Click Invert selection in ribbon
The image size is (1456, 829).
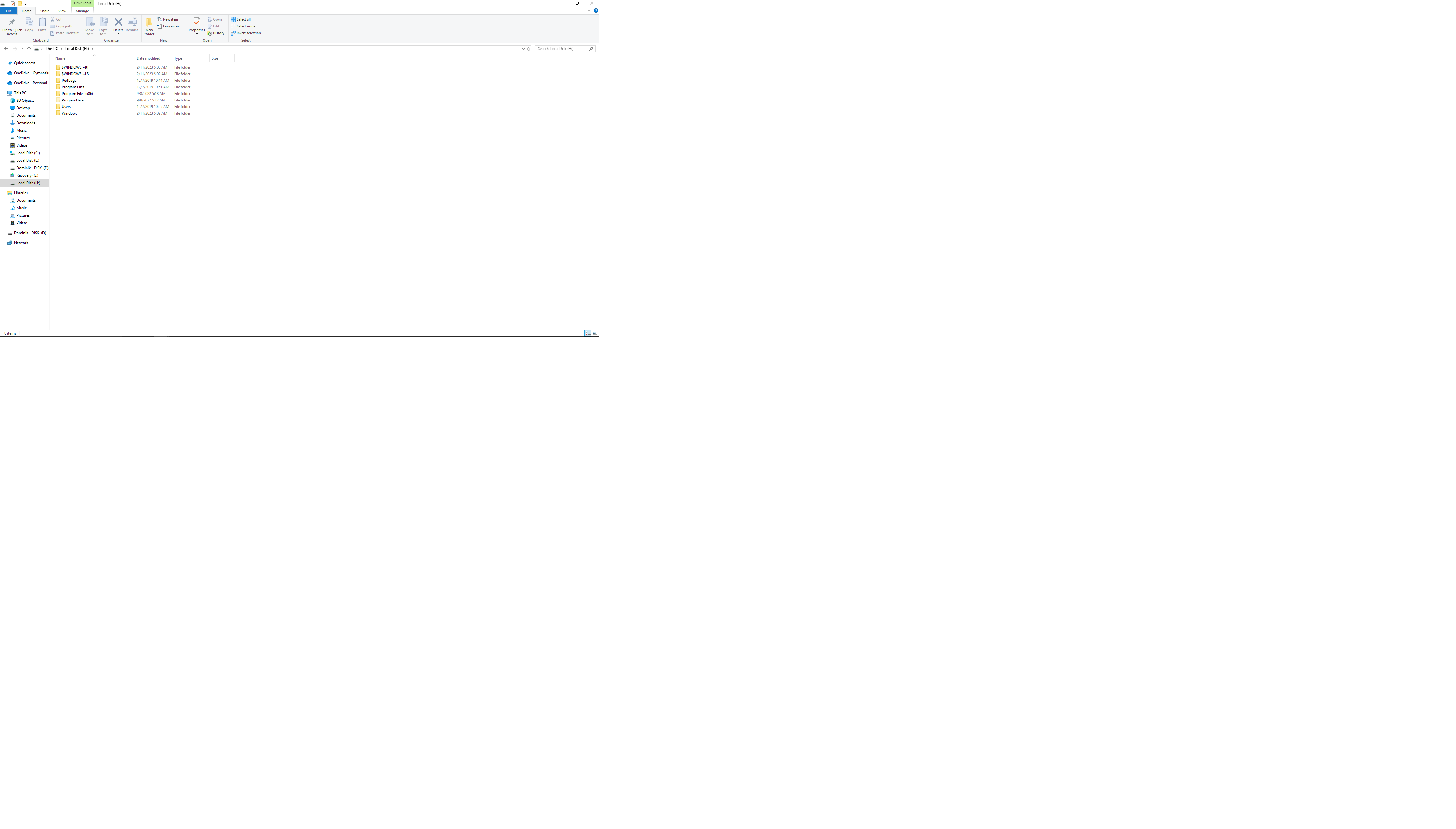click(x=246, y=33)
